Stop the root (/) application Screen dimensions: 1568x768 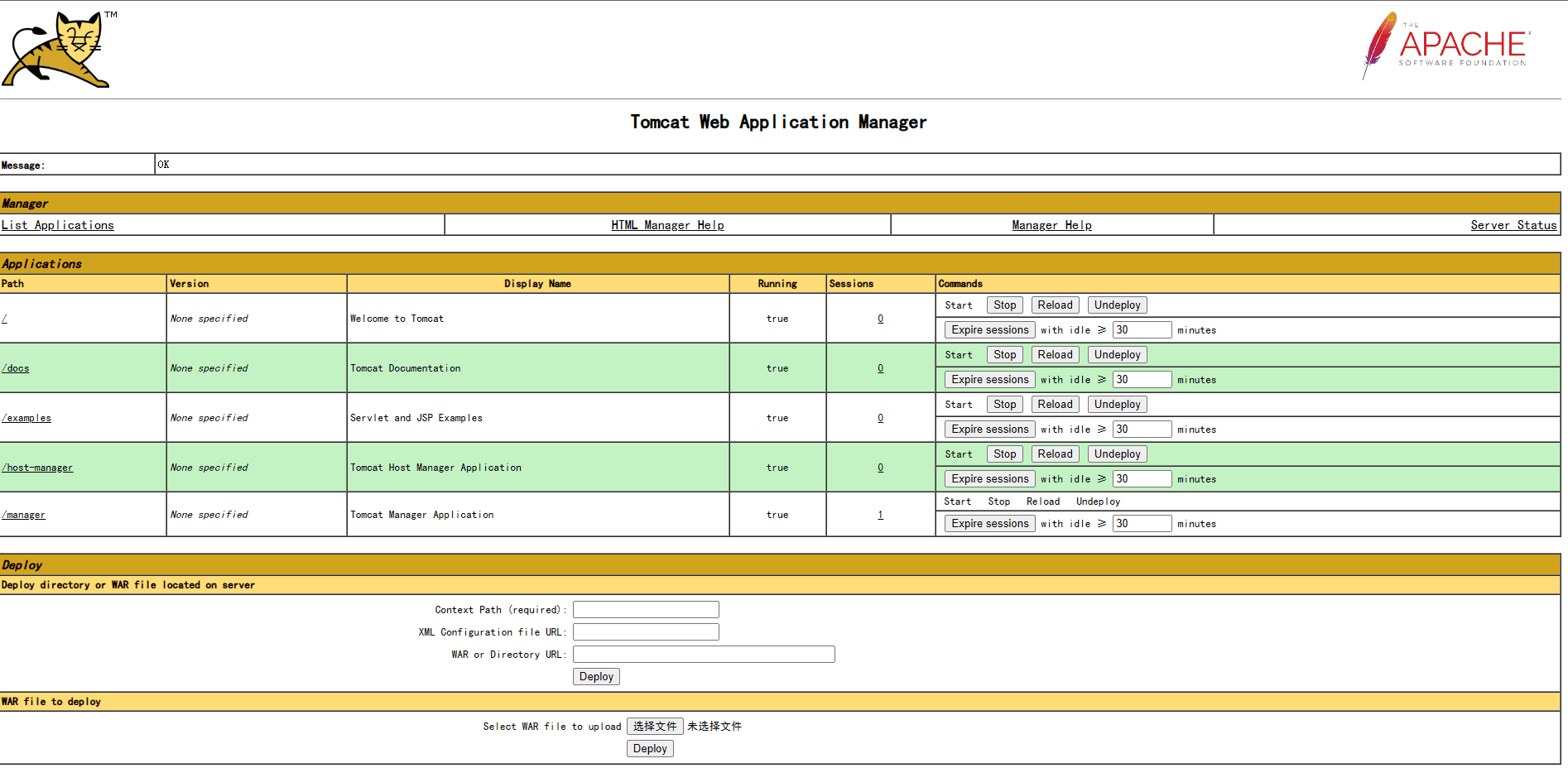pos(1004,305)
